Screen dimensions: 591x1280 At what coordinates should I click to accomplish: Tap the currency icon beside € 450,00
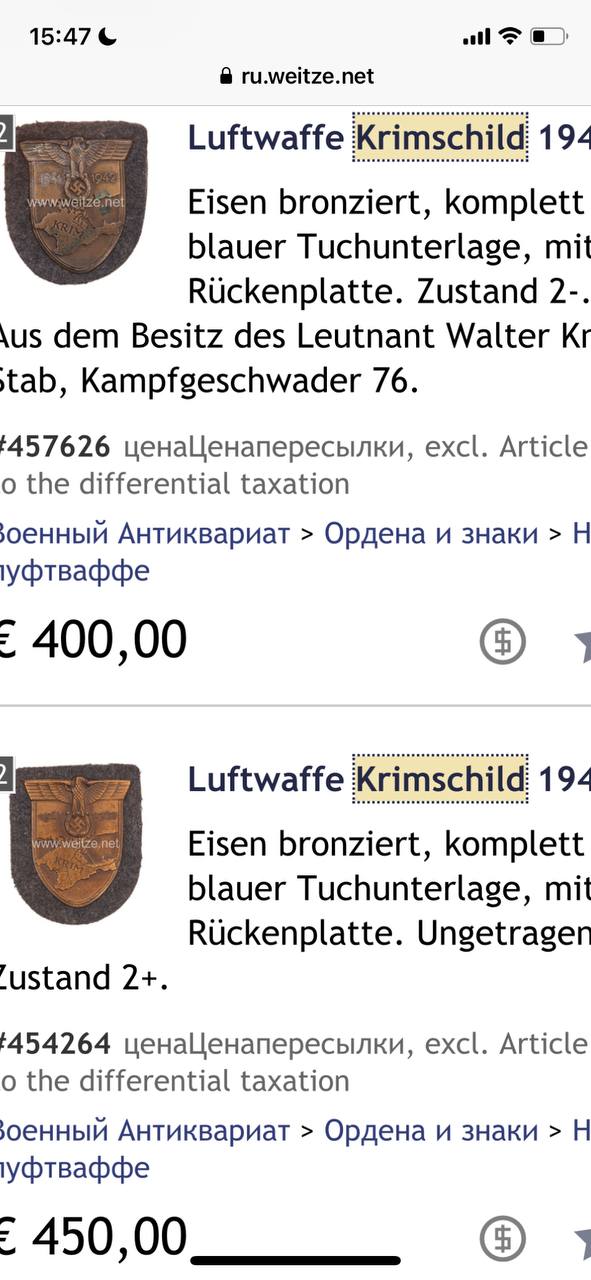tap(502, 1238)
